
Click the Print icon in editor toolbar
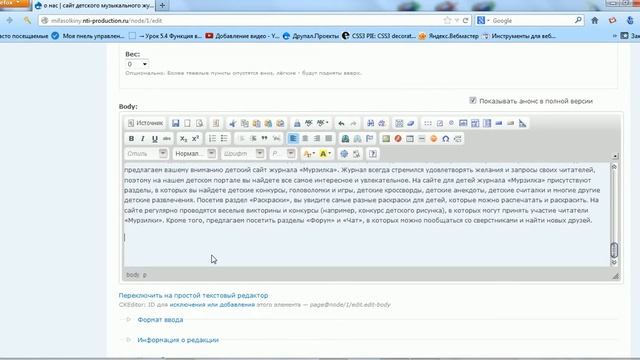pyautogui.click(x=297, y=123)
